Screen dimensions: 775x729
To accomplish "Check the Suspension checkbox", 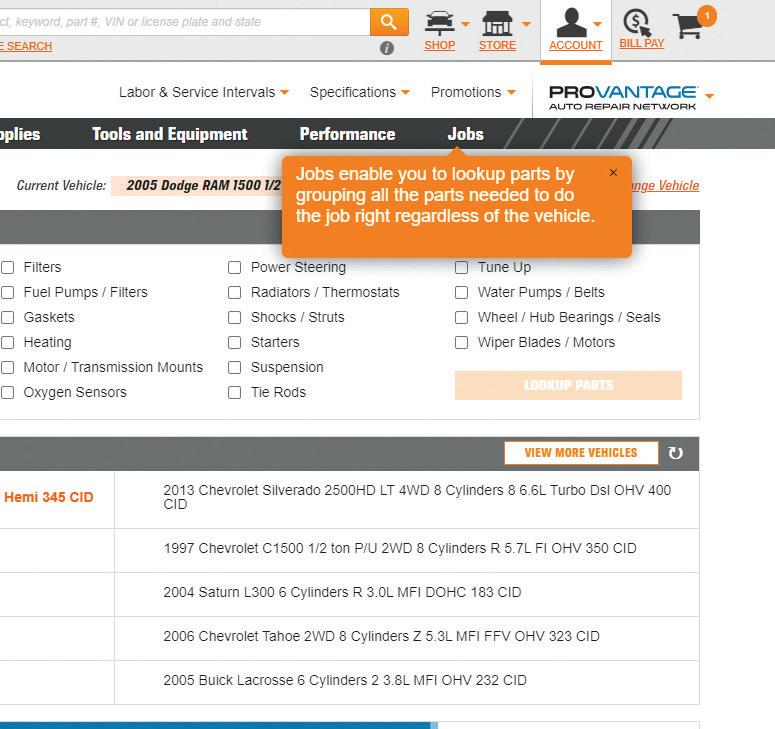I will pos(234,367).
